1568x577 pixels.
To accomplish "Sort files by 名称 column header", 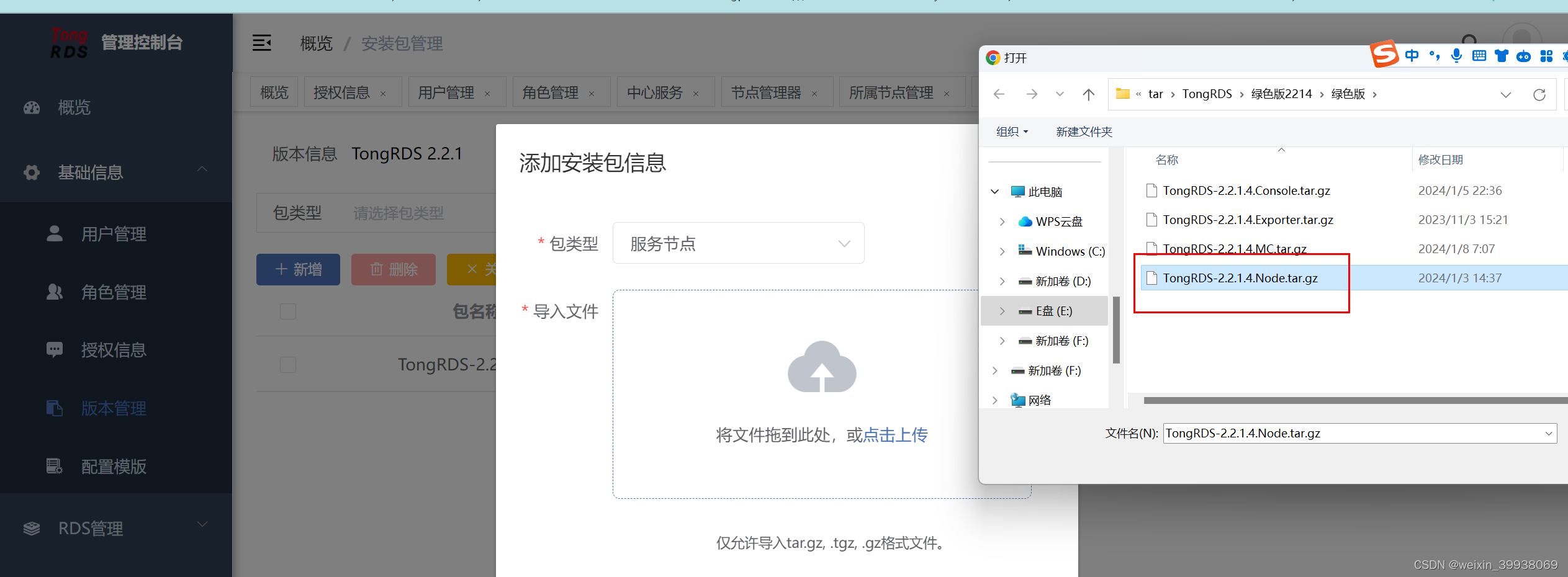I will click(1167, 160).
